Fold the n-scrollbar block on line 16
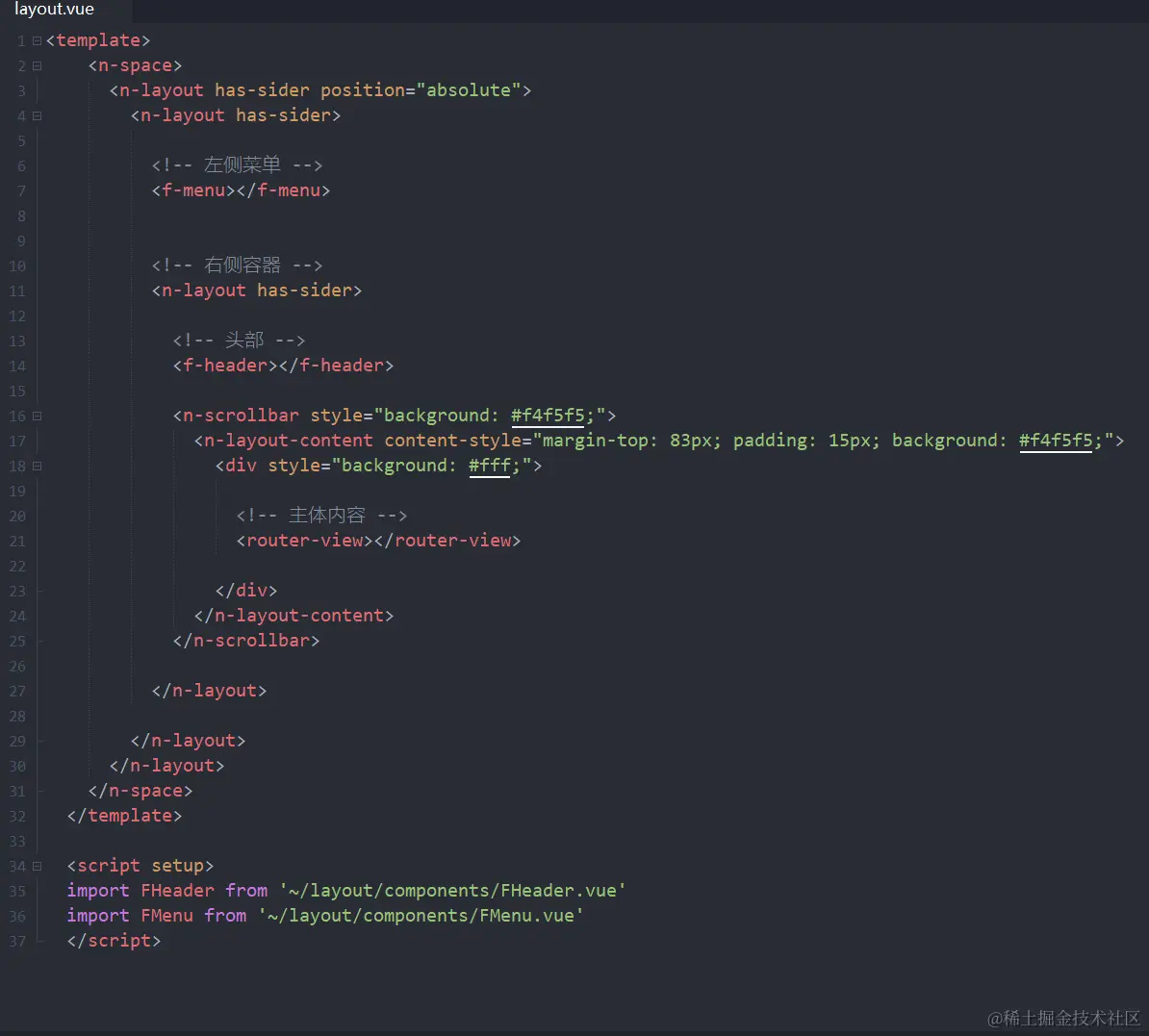The height and width of the screenshot is (1036, 1149). (x=37, y=417)
